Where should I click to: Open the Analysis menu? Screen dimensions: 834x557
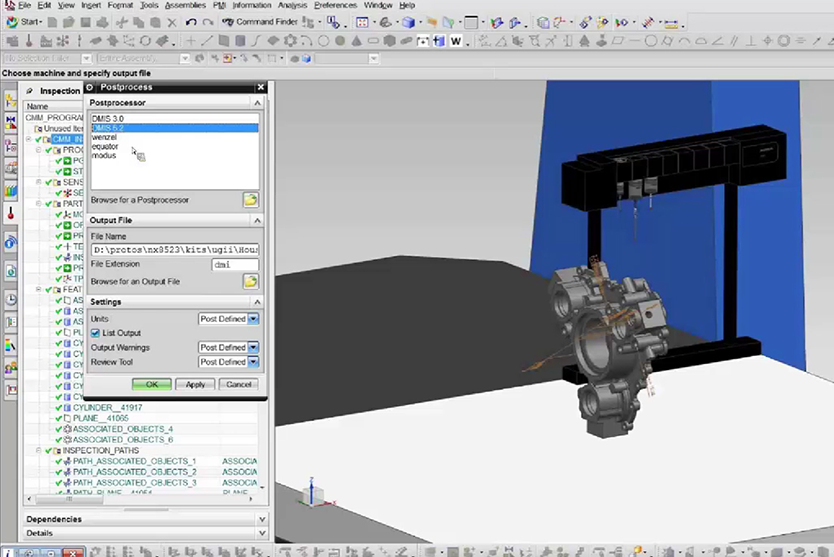(292, 5)
